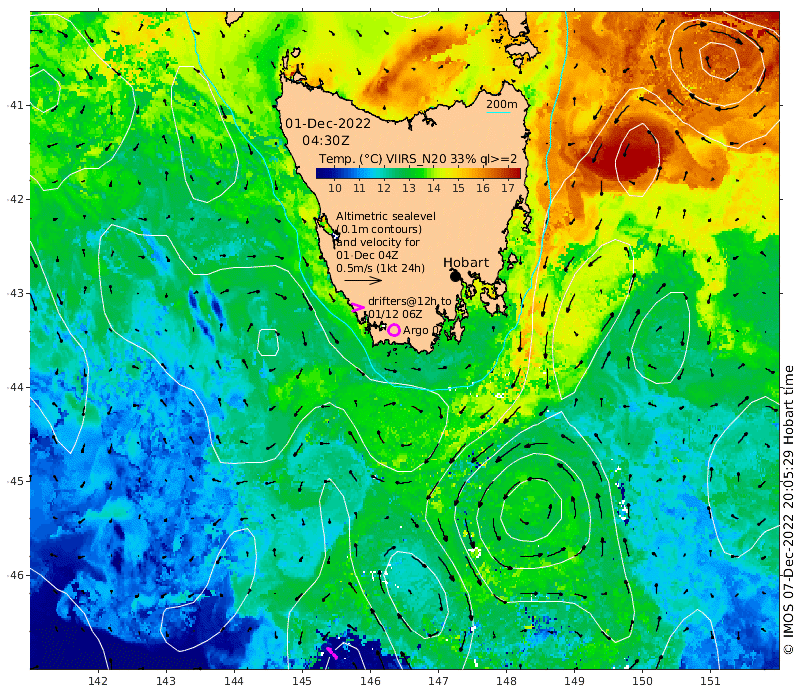Click the "04:30Z" time label

tap(326, 140)
